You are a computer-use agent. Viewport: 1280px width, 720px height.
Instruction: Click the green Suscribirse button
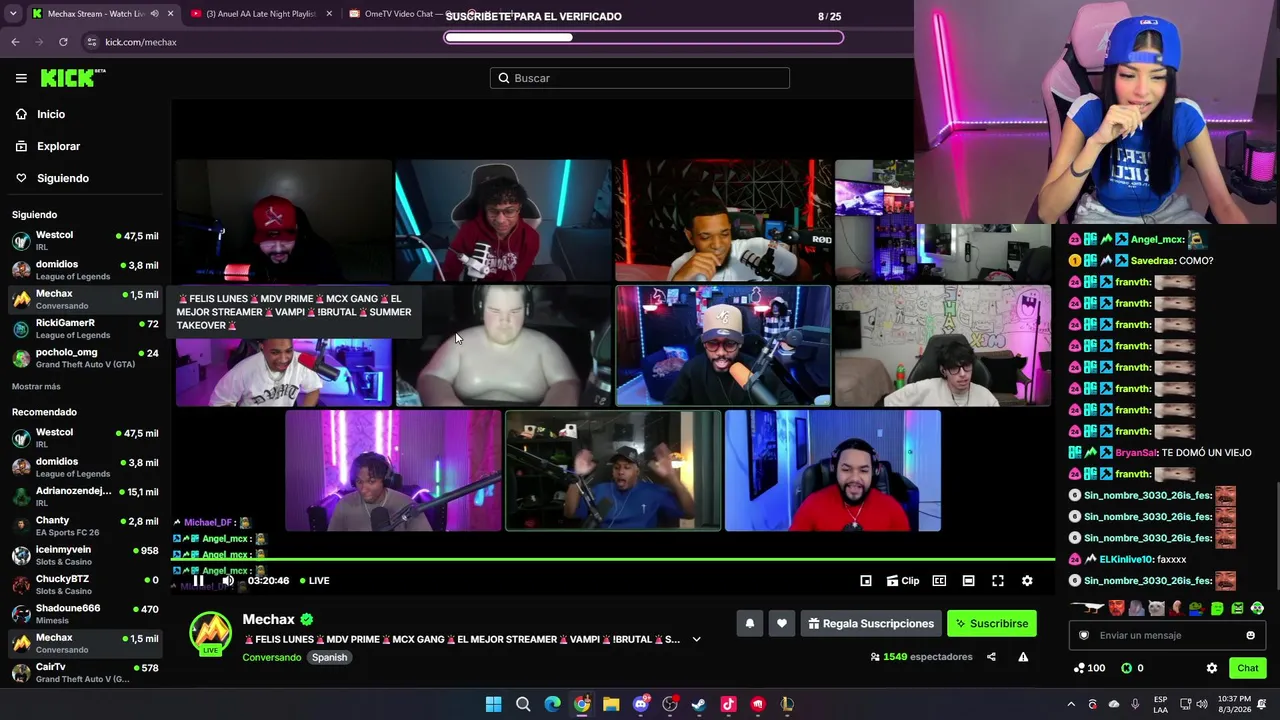pyautogui.click(x=991, y=624)
